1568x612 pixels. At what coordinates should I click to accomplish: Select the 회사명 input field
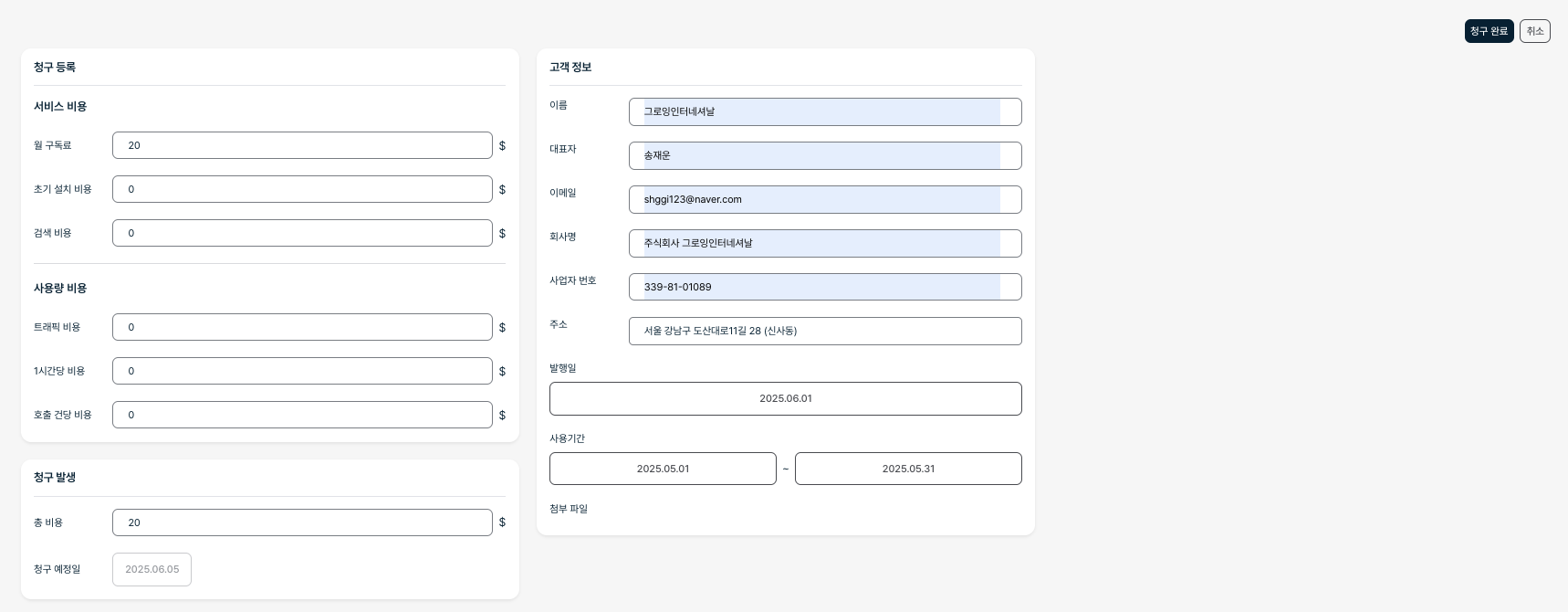(x=825, y=243)
